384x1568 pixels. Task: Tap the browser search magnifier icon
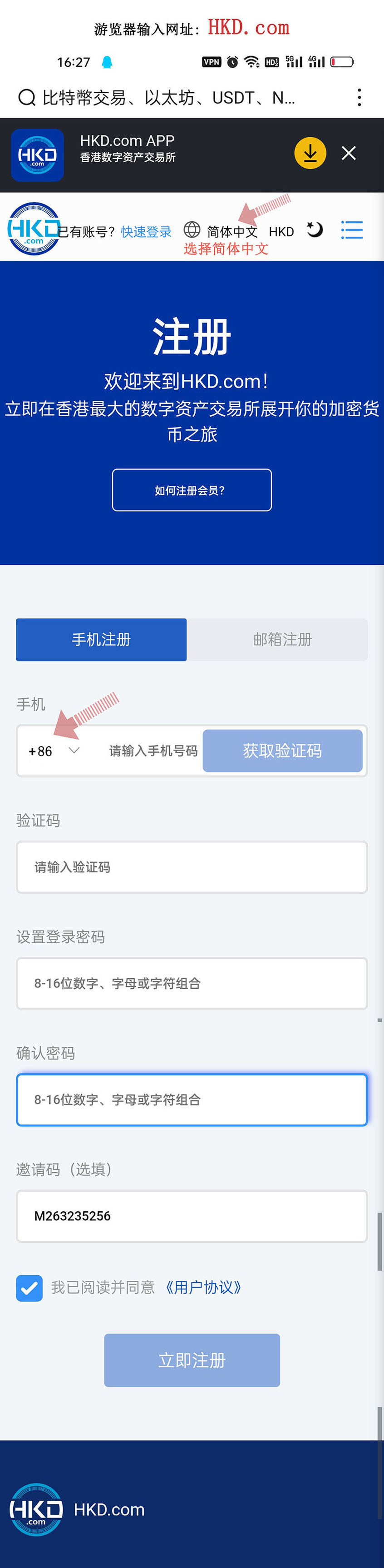[27, 97]
